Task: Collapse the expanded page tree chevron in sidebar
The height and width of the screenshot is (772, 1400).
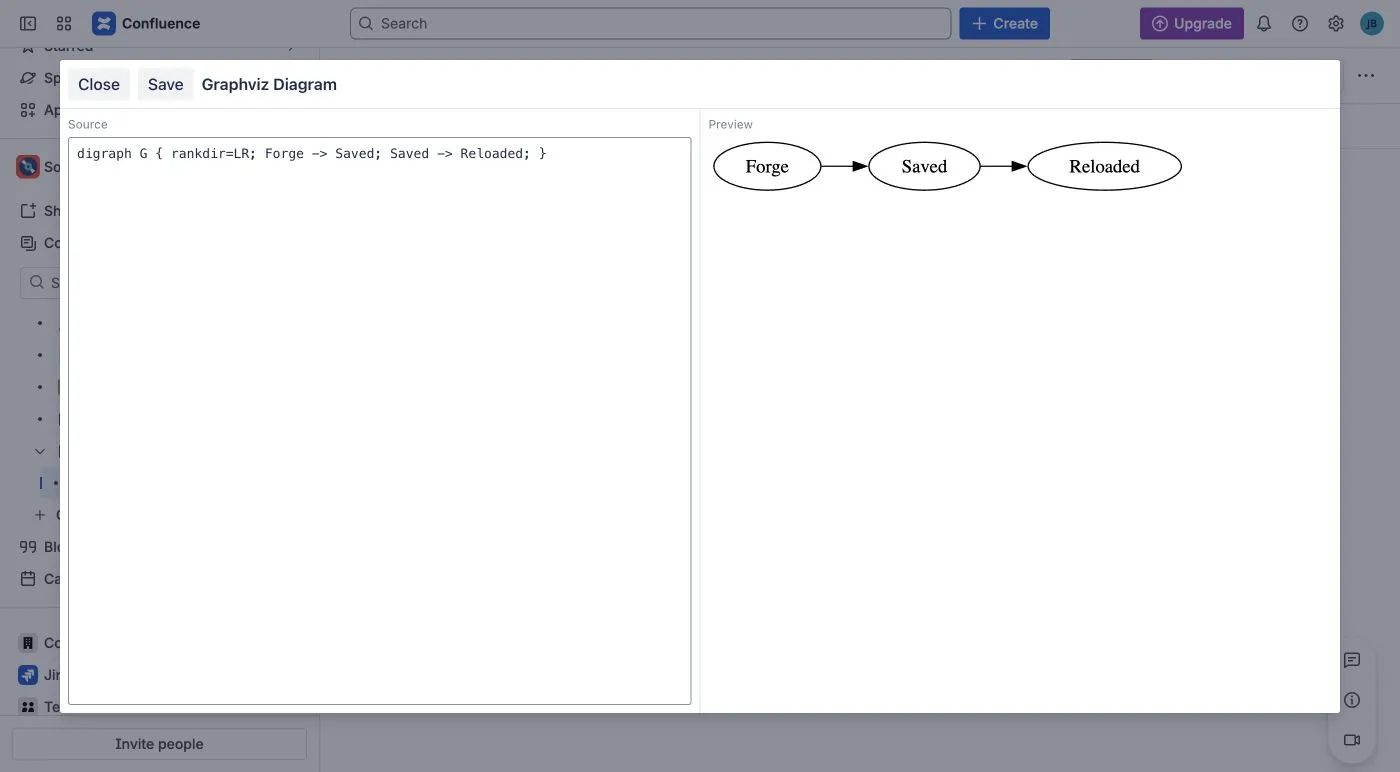Action: pos(40,451)
